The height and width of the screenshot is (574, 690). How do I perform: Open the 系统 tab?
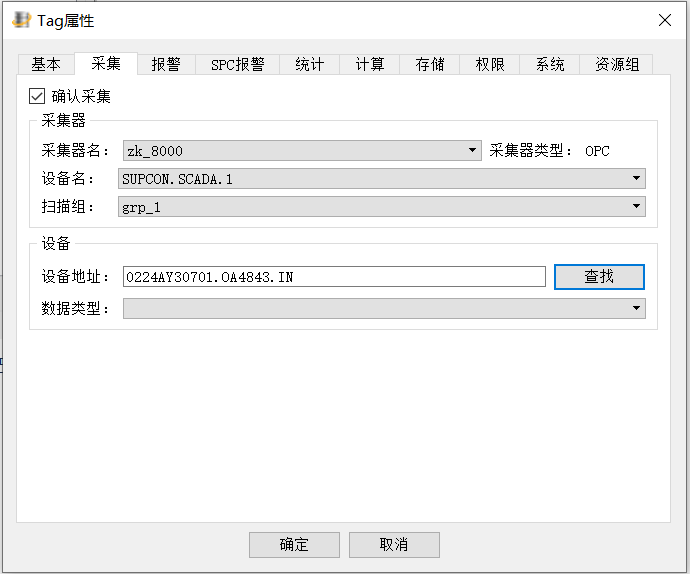550,65
